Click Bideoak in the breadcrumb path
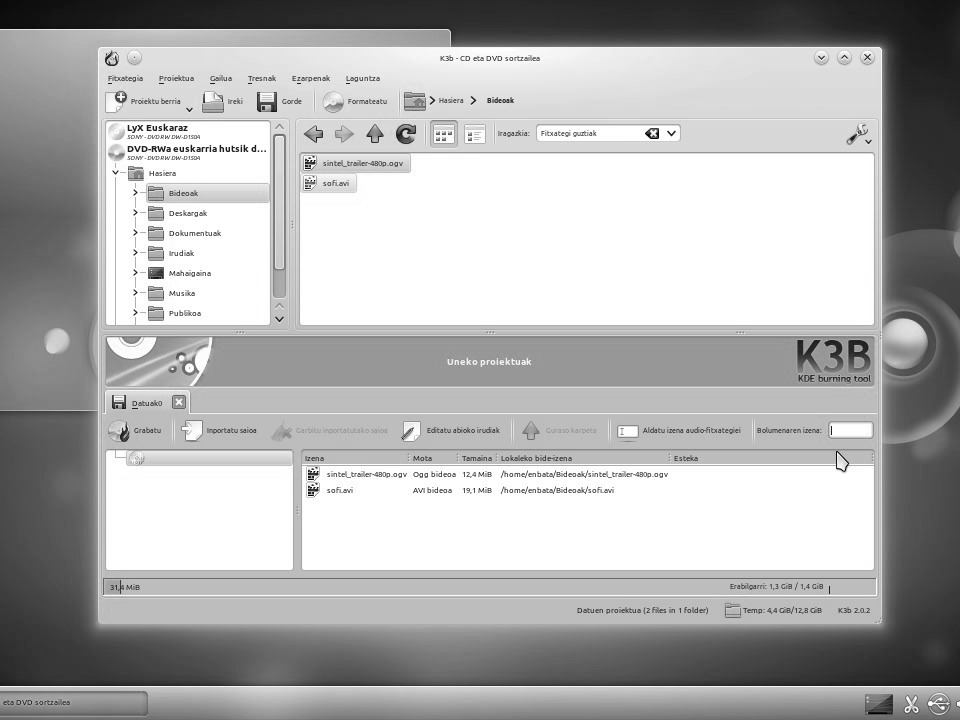The image size is (960, 720). (x=500, y=100)
